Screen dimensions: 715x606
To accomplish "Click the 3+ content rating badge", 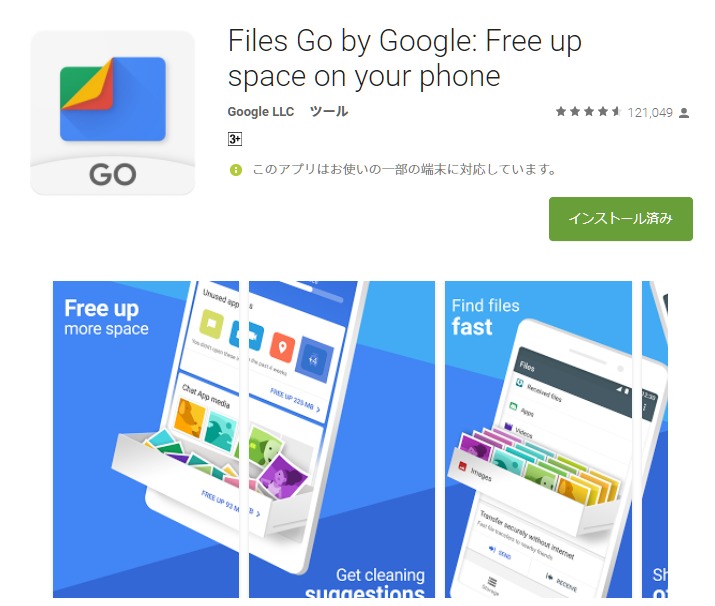I will [234, 139].
